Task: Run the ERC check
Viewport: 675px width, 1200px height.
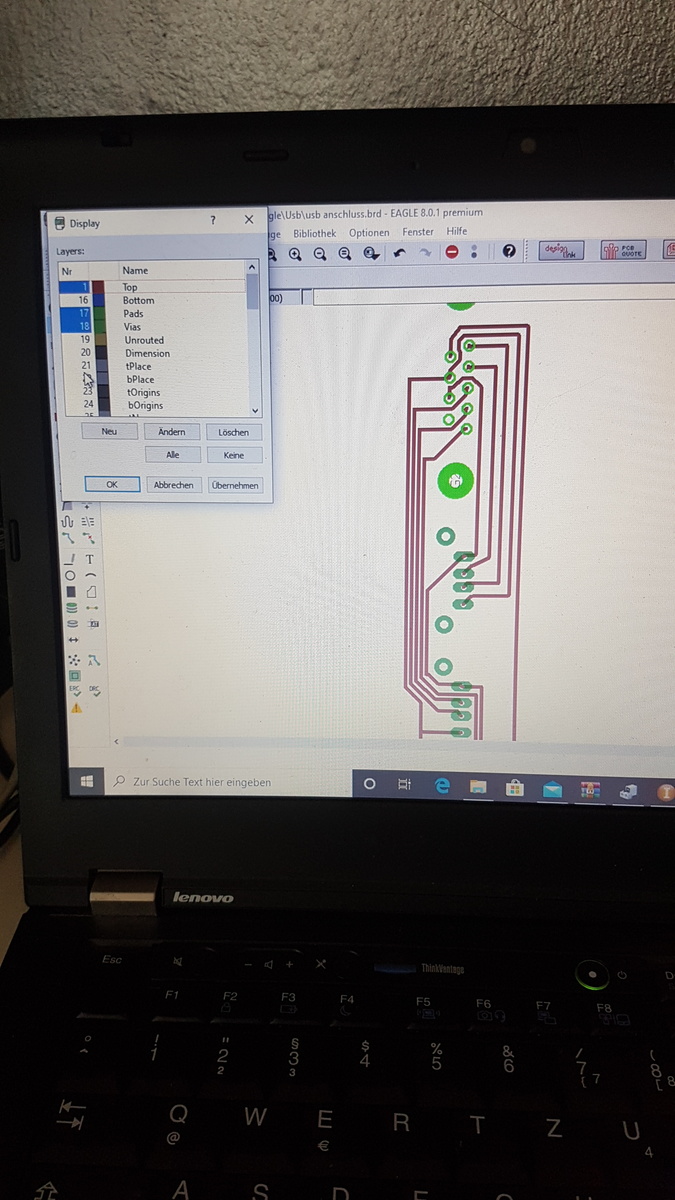Action: tap(75, 691)
